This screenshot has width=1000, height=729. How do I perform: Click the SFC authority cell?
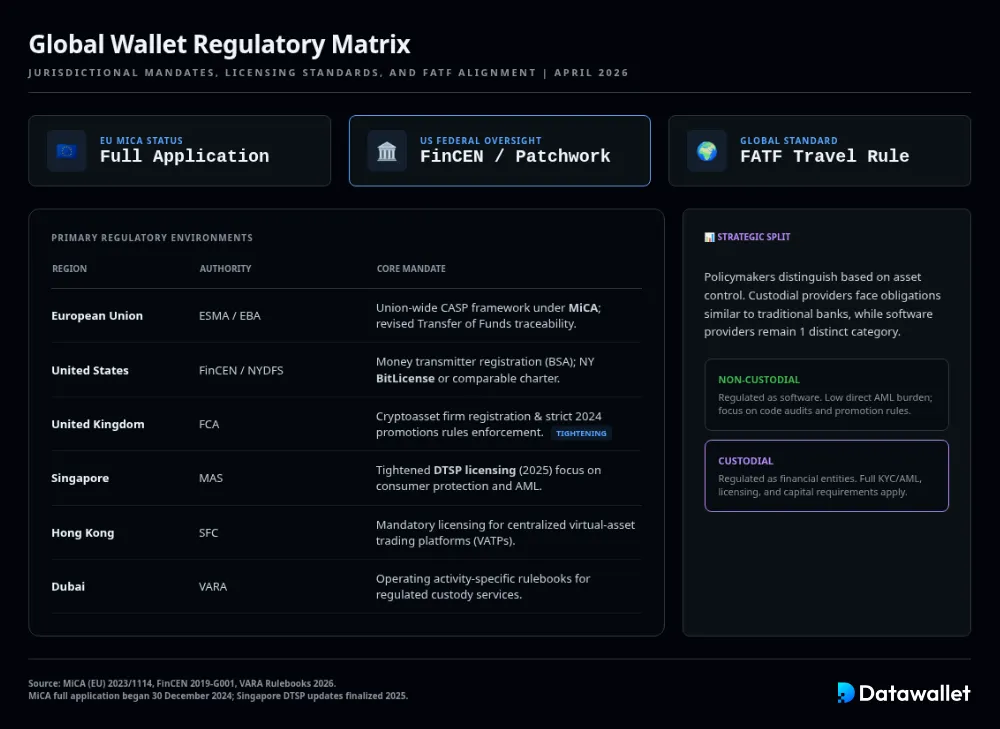tap(208, 533)
